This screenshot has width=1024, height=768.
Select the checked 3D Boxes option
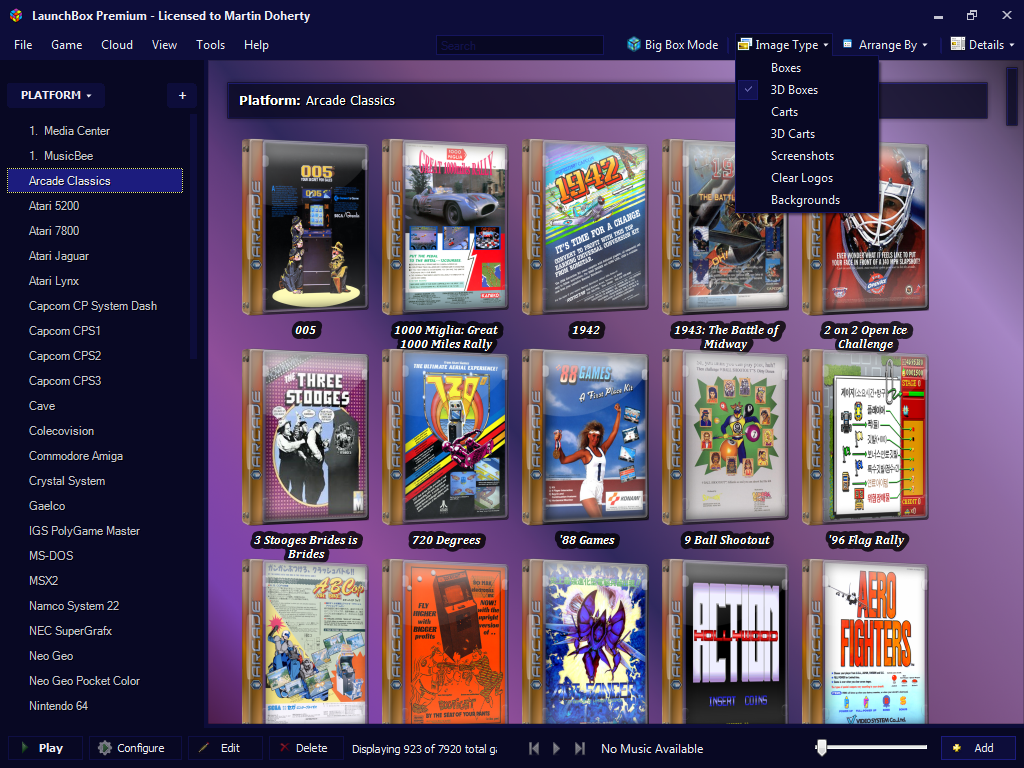794,90
